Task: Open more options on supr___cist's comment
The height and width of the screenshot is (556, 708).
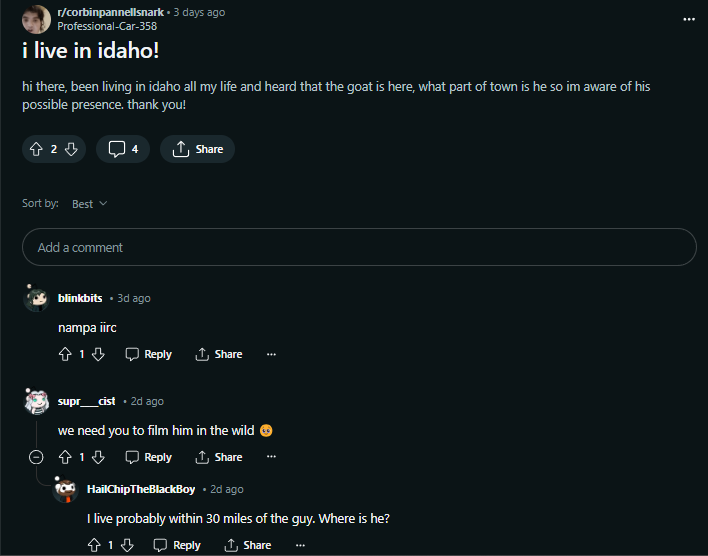Action: [x=271, y=457]
